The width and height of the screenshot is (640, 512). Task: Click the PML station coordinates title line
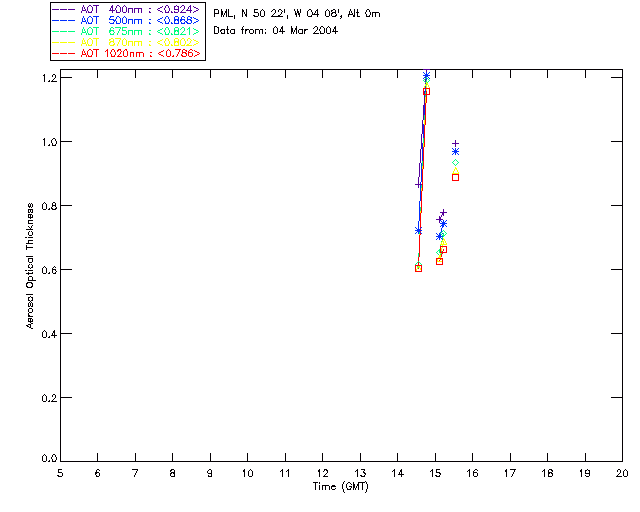297,14
